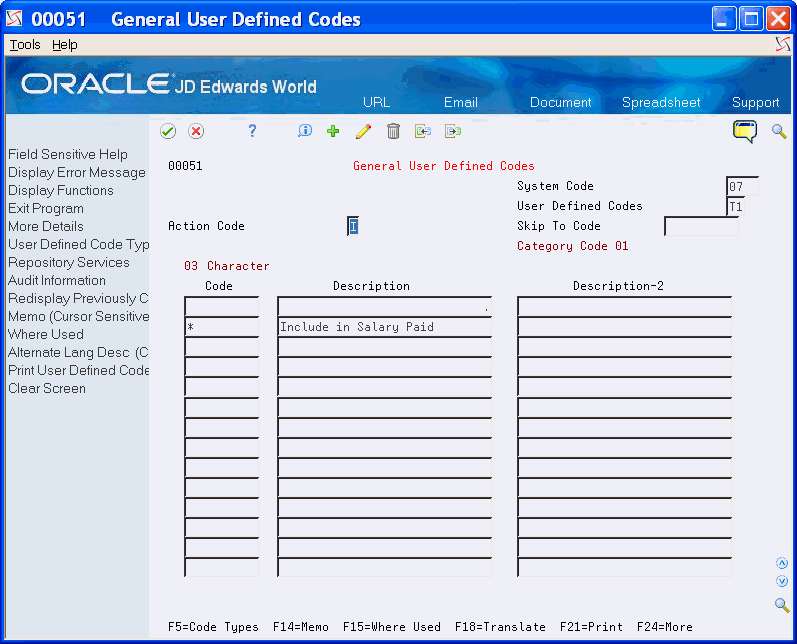Choose Display Error Message
Screen dimensions: 797x644
77,172
